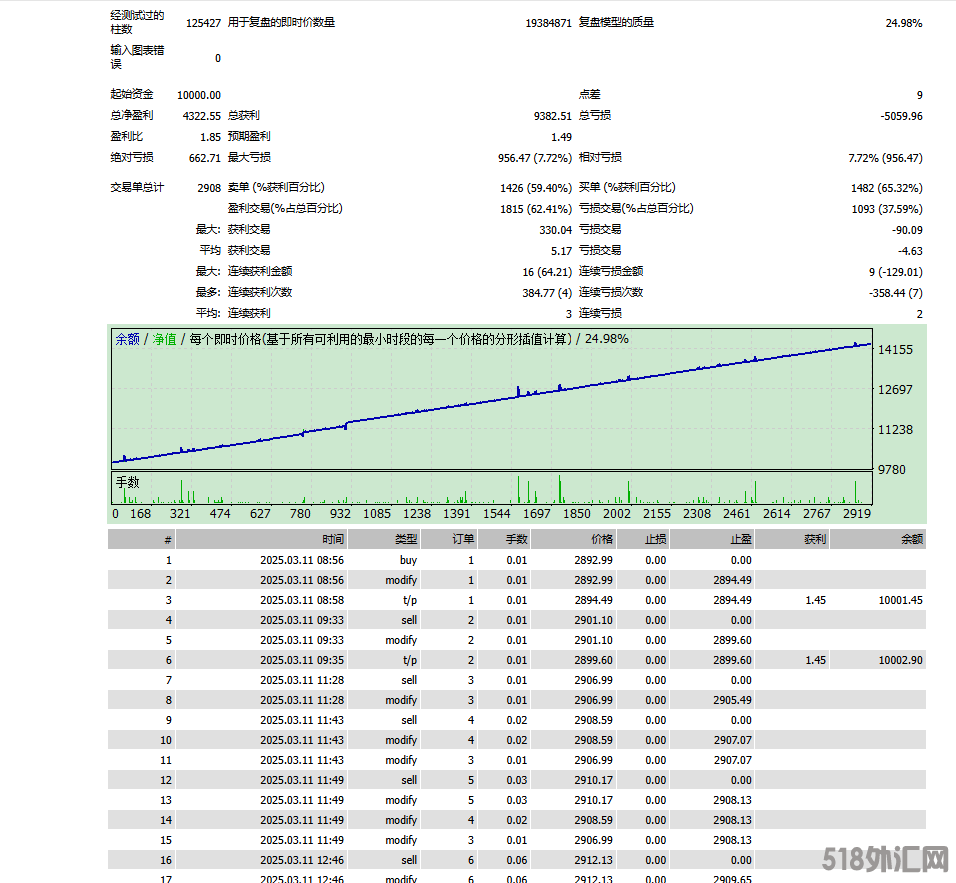Select the balance cell showing 10002.90

click(x=903, y=660)
